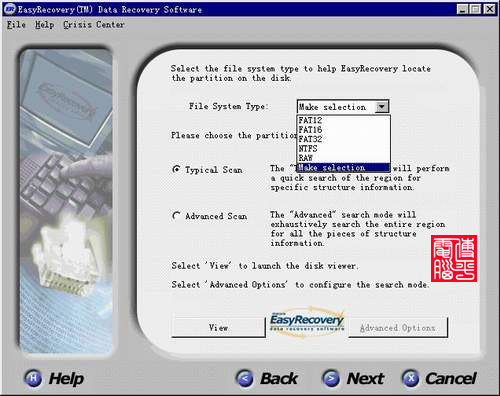Viewport: 500px width, 396px height.
Task: Click the round Help icon
Action: [33, 378]
